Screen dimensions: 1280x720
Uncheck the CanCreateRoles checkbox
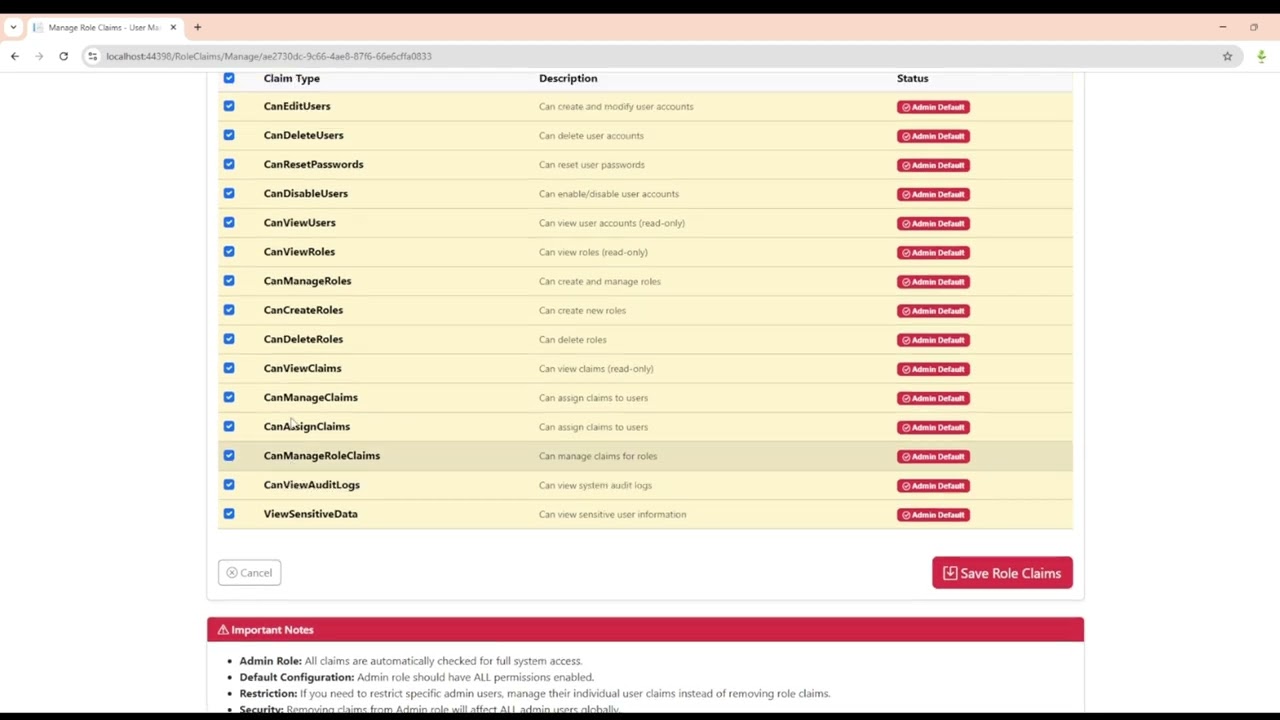(229, 310)
